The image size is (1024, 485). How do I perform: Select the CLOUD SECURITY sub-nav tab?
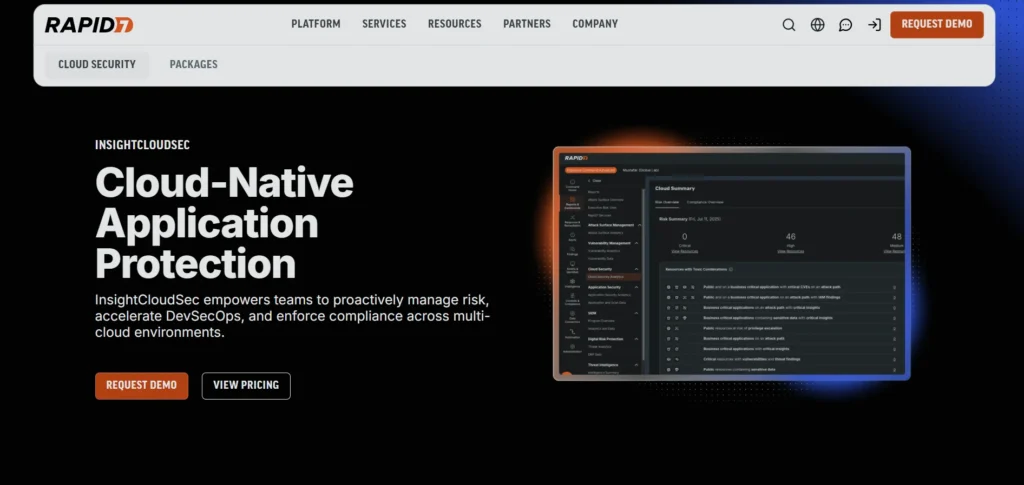pyautogui.click(x=97, y=65)
